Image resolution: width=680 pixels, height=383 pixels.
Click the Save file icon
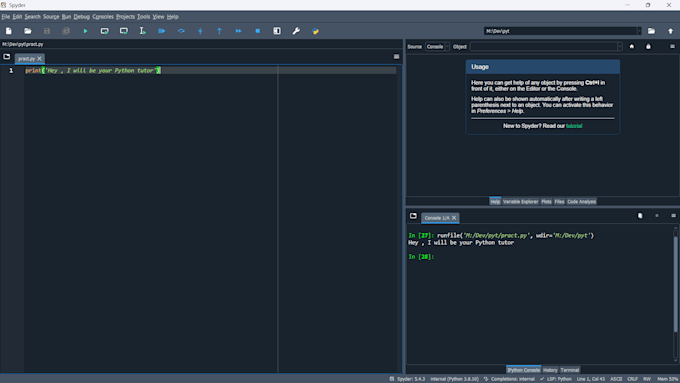pos(47,31)
